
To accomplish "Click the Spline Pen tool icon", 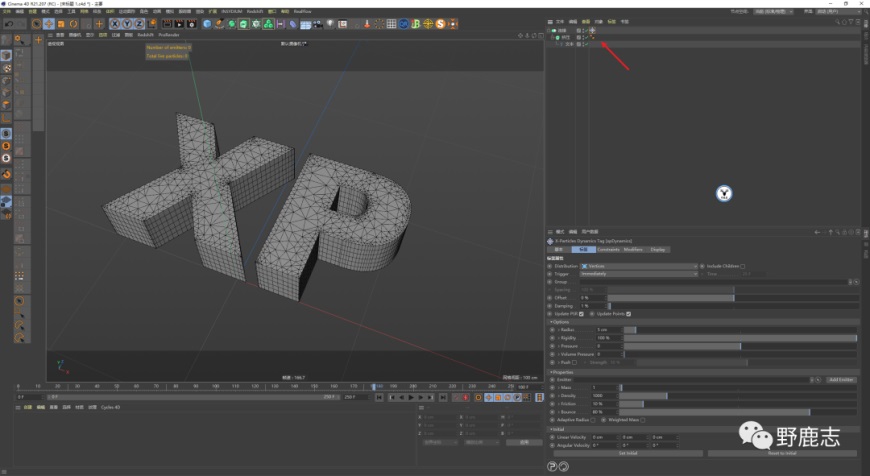I will click(x=219, y=24).
